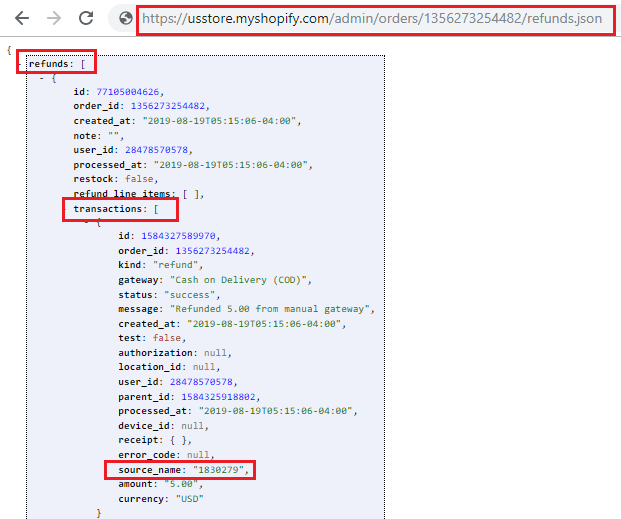Select the transaction user_id value 28478570578
The image size is (621, 519).
click(x=201, y=382)
